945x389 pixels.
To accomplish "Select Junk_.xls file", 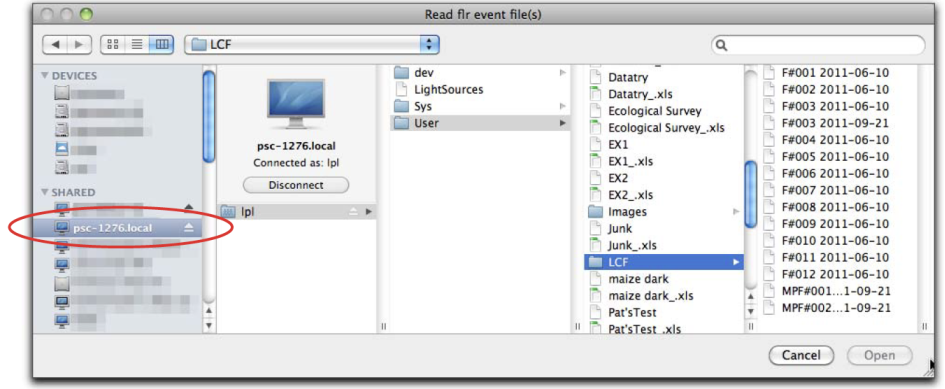I will click(664, 245).
